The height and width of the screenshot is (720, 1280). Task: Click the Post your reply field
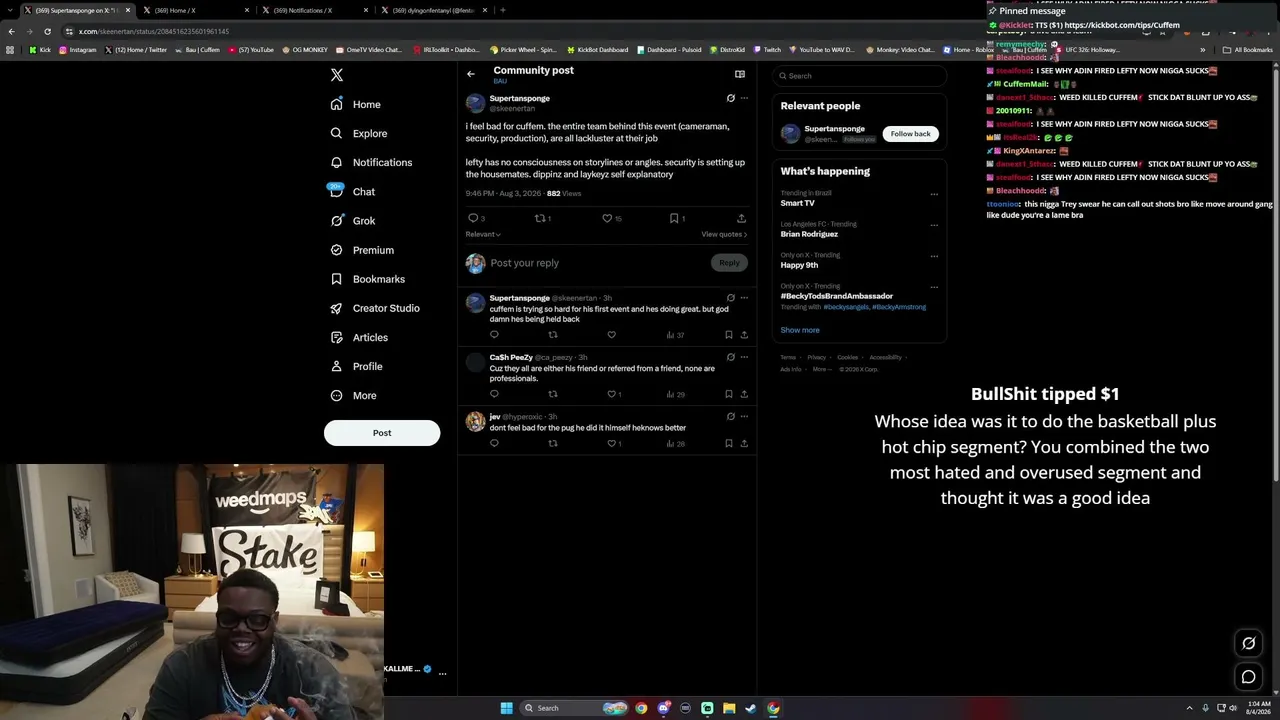[x=598, y=263]
